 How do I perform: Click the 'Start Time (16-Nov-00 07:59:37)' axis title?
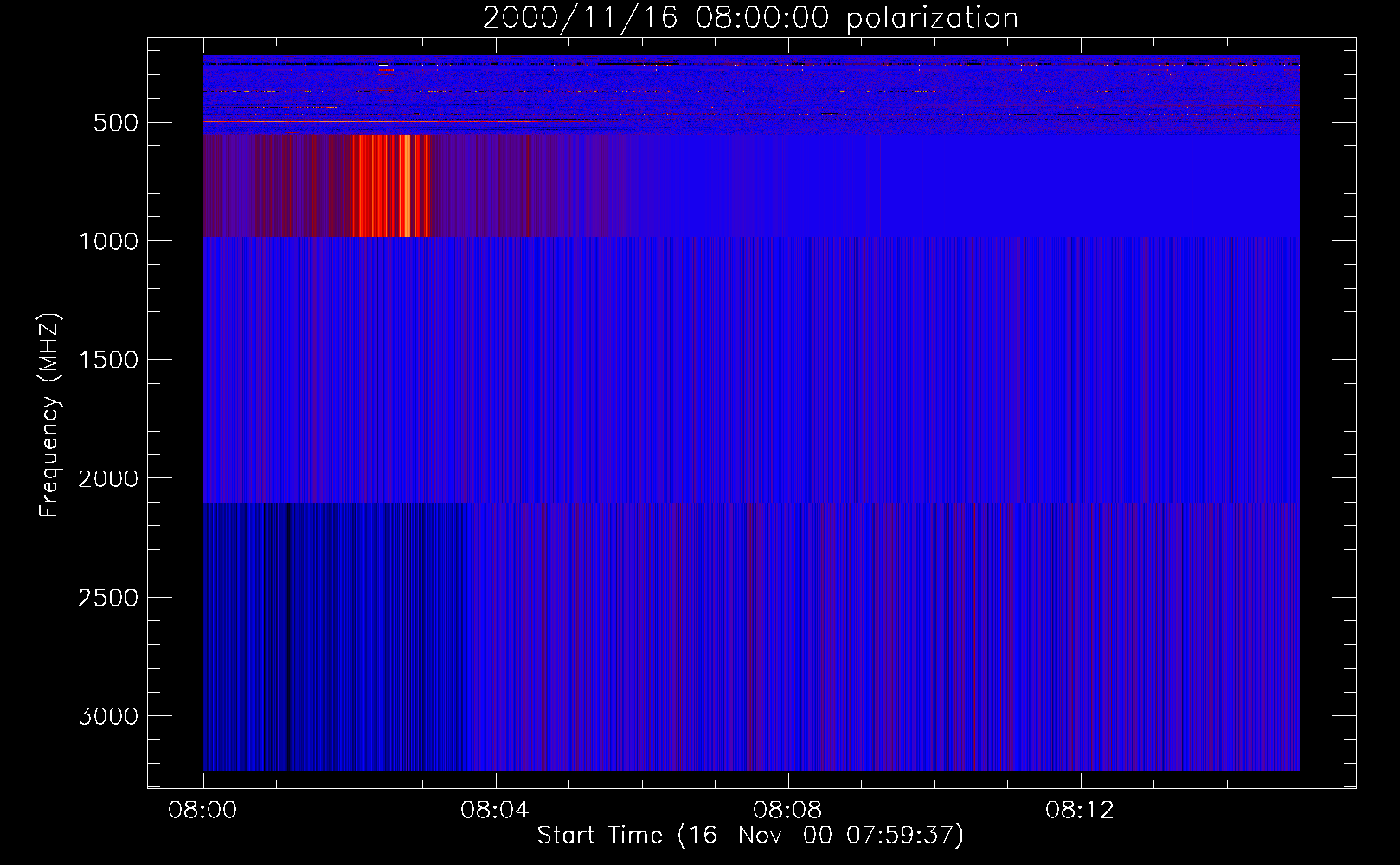[750, 836]
